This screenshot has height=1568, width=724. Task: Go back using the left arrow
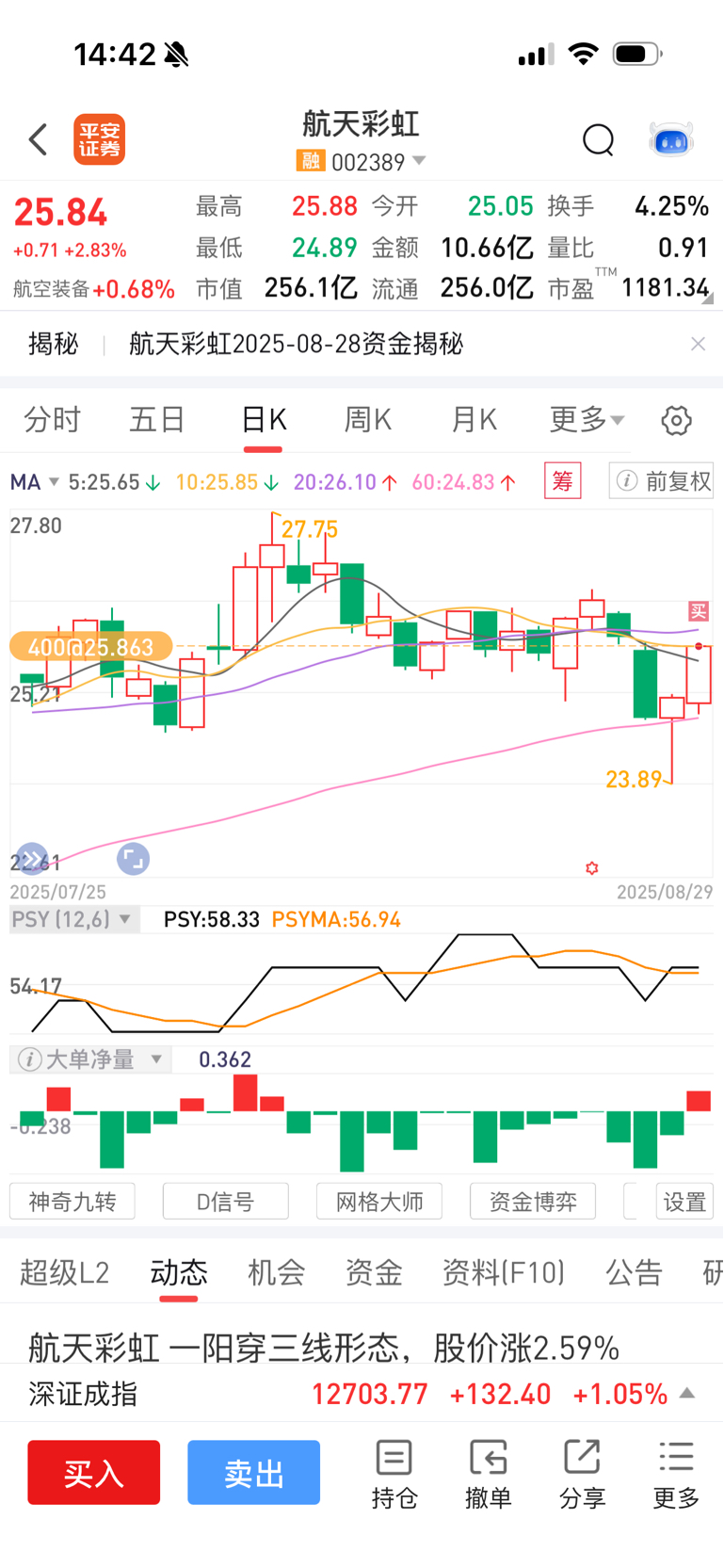click(38, 140)
